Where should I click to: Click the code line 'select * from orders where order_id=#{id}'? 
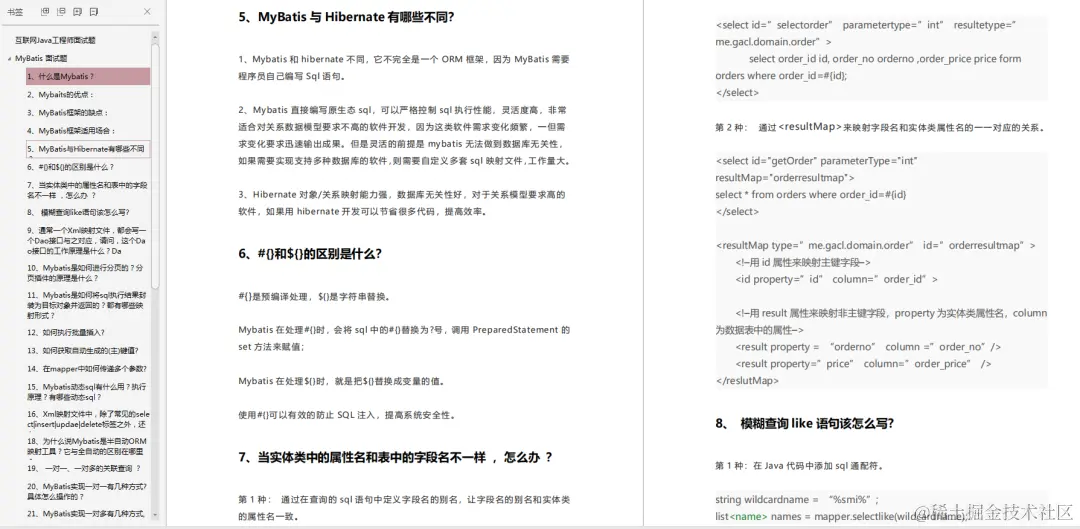click(811, 194)
